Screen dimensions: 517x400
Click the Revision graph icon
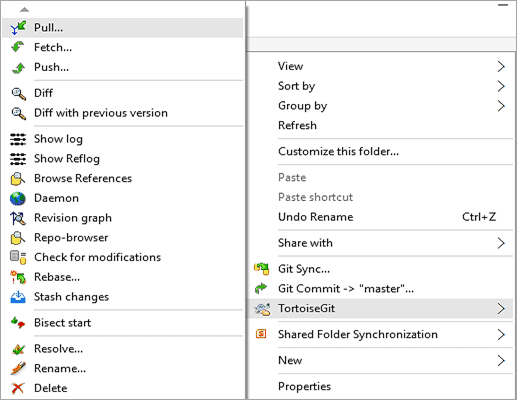pos(18,218)
